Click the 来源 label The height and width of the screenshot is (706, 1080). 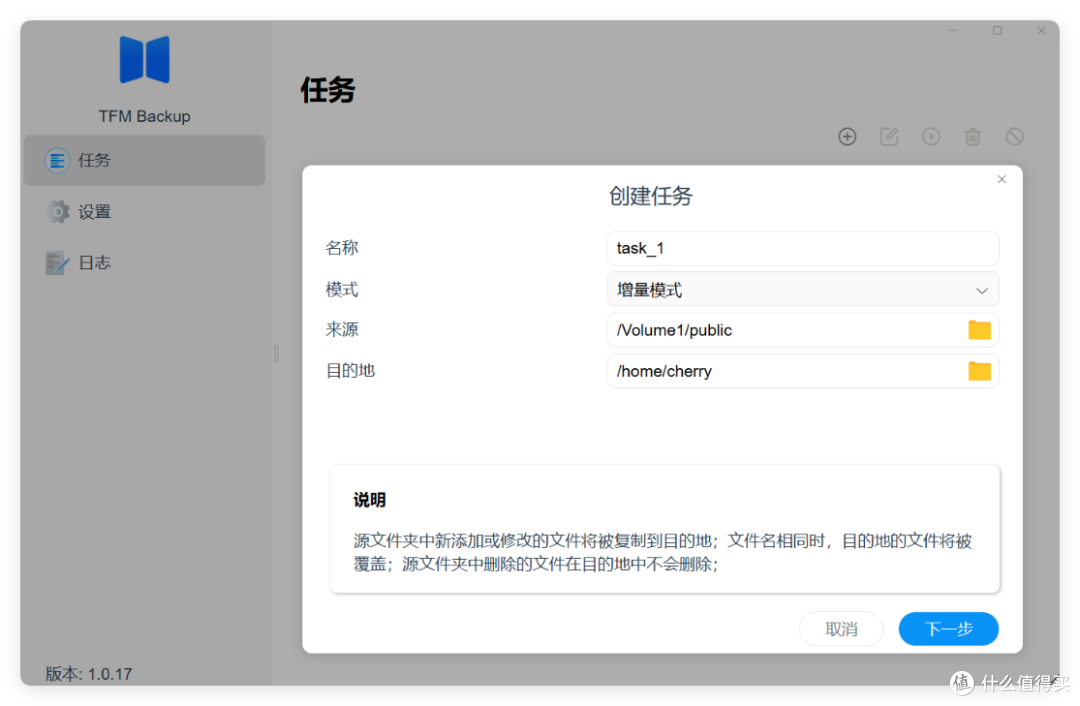(342, 329)
